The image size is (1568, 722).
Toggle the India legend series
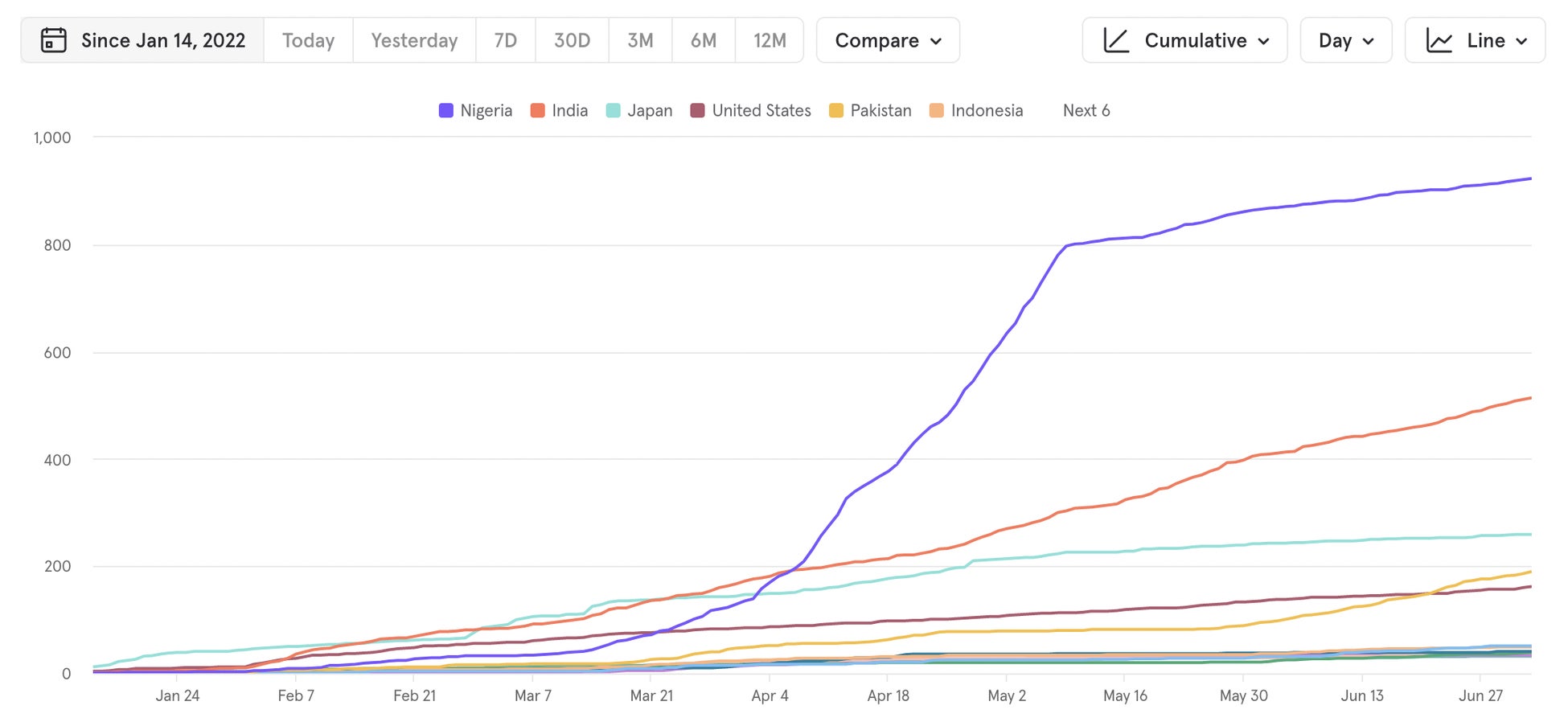pos(560,111)
